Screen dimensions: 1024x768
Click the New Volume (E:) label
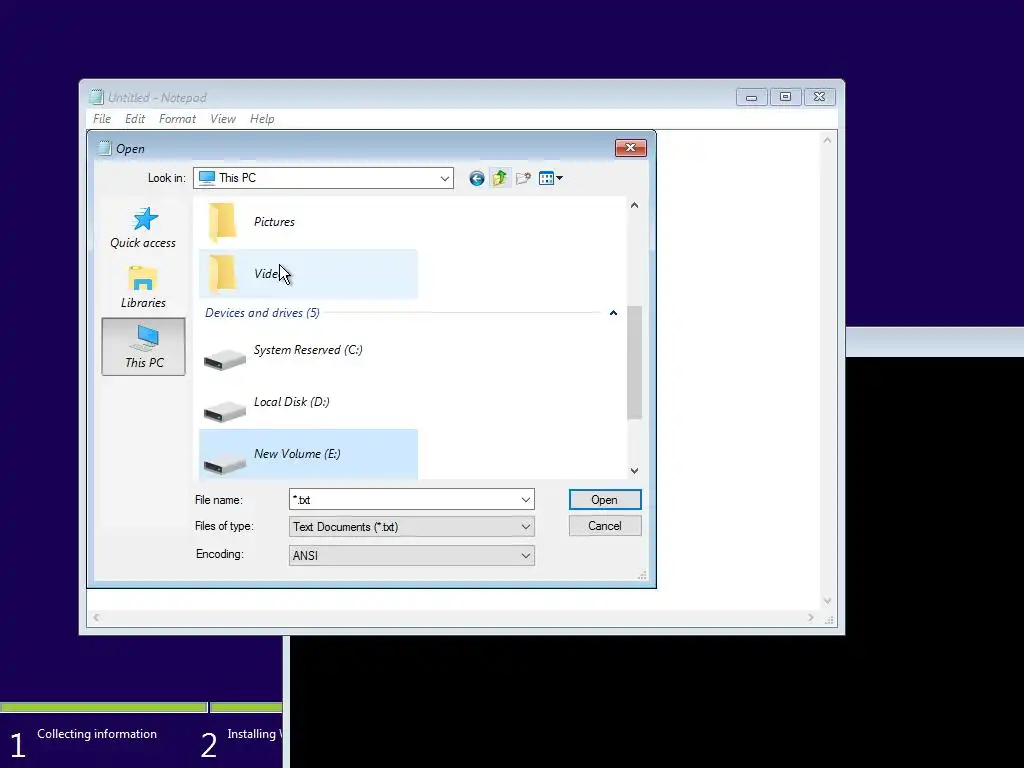[x=297, y=454]
